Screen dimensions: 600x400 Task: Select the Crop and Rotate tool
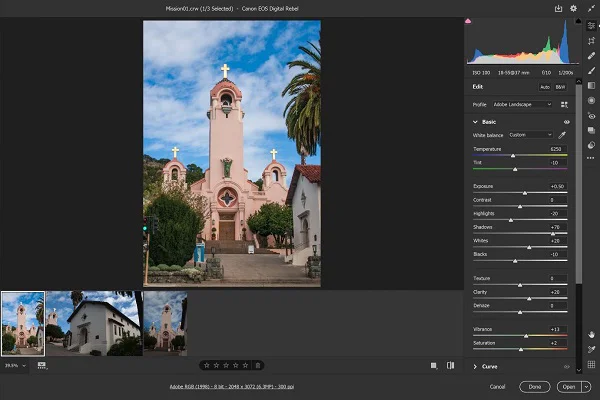click(x=592, y=40)
